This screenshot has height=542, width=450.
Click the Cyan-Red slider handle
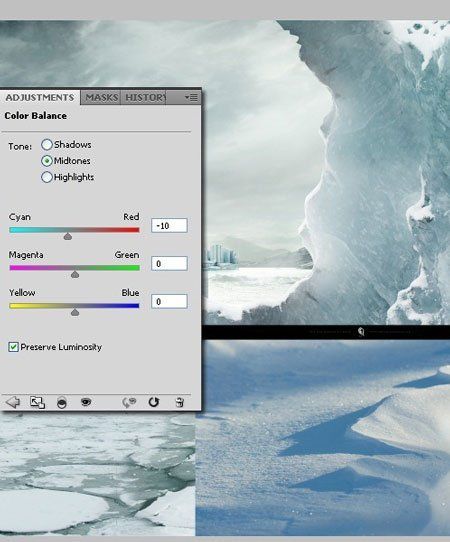tap(68, 236)
